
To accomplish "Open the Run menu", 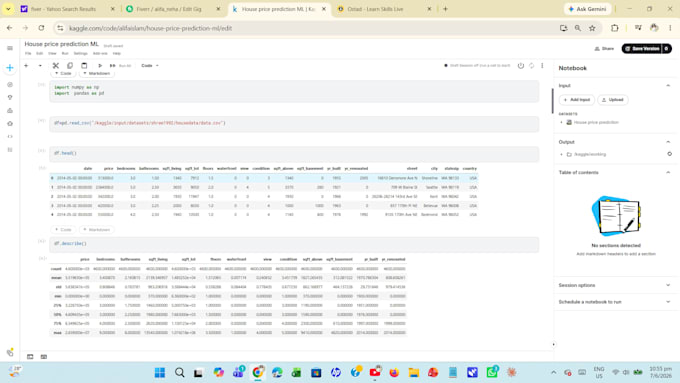I will point(65,53).
